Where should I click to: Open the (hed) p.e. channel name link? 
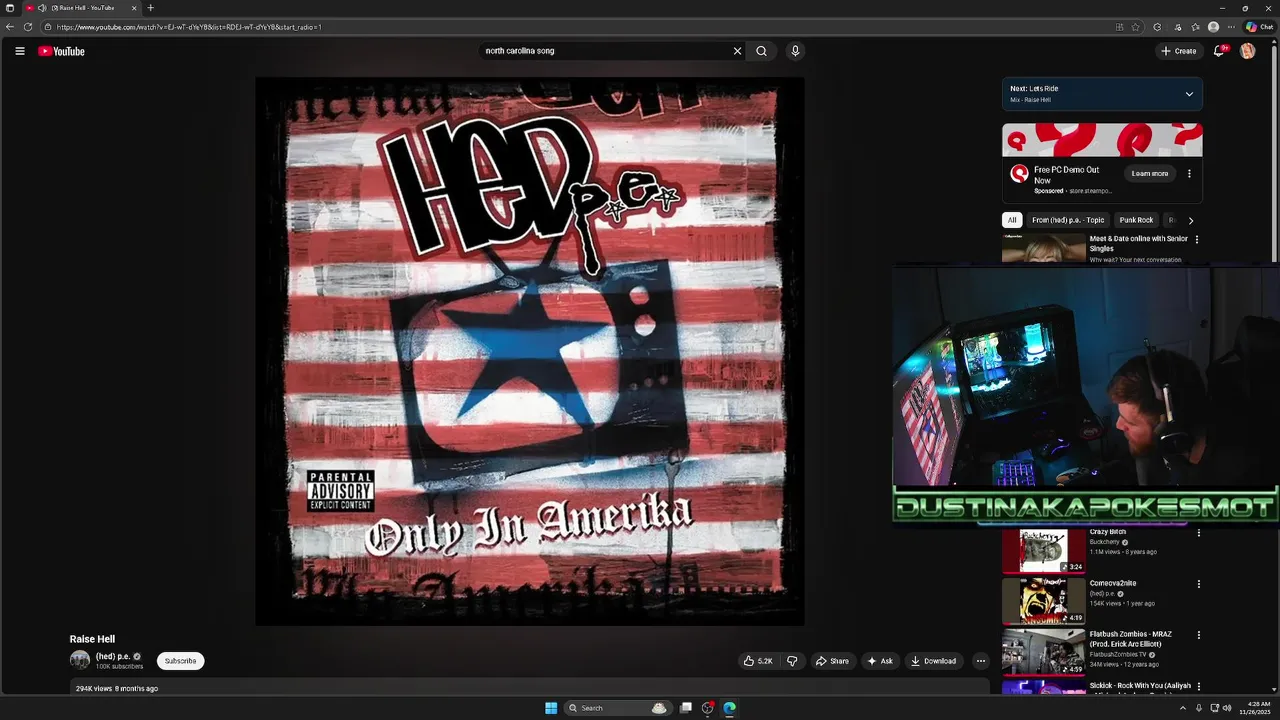113,656
